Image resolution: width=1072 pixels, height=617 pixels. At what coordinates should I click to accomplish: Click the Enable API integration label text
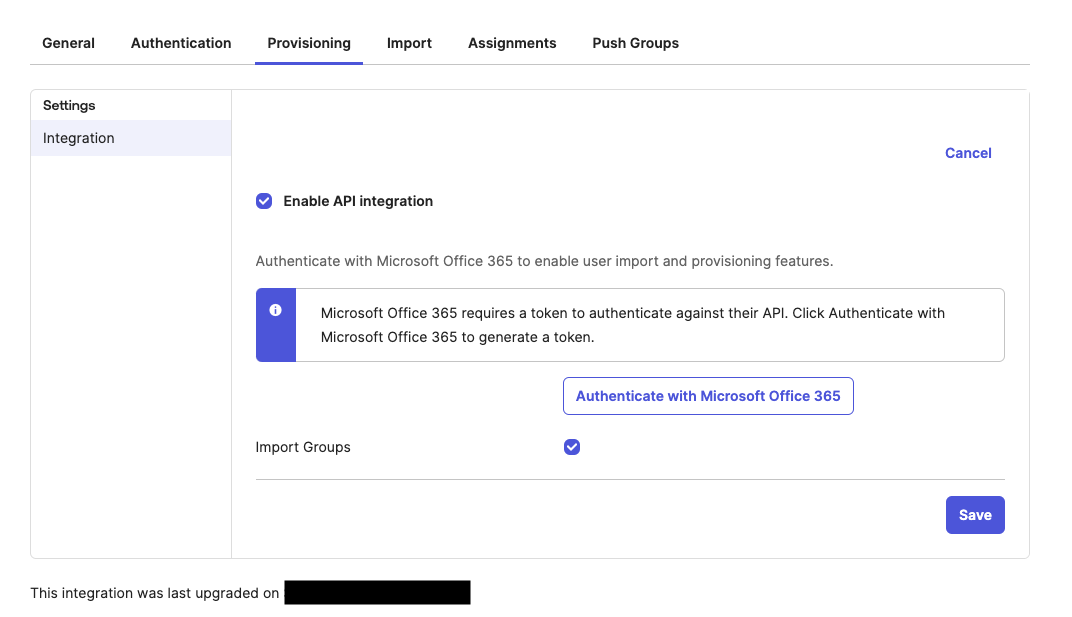click(x=358, y=201)
